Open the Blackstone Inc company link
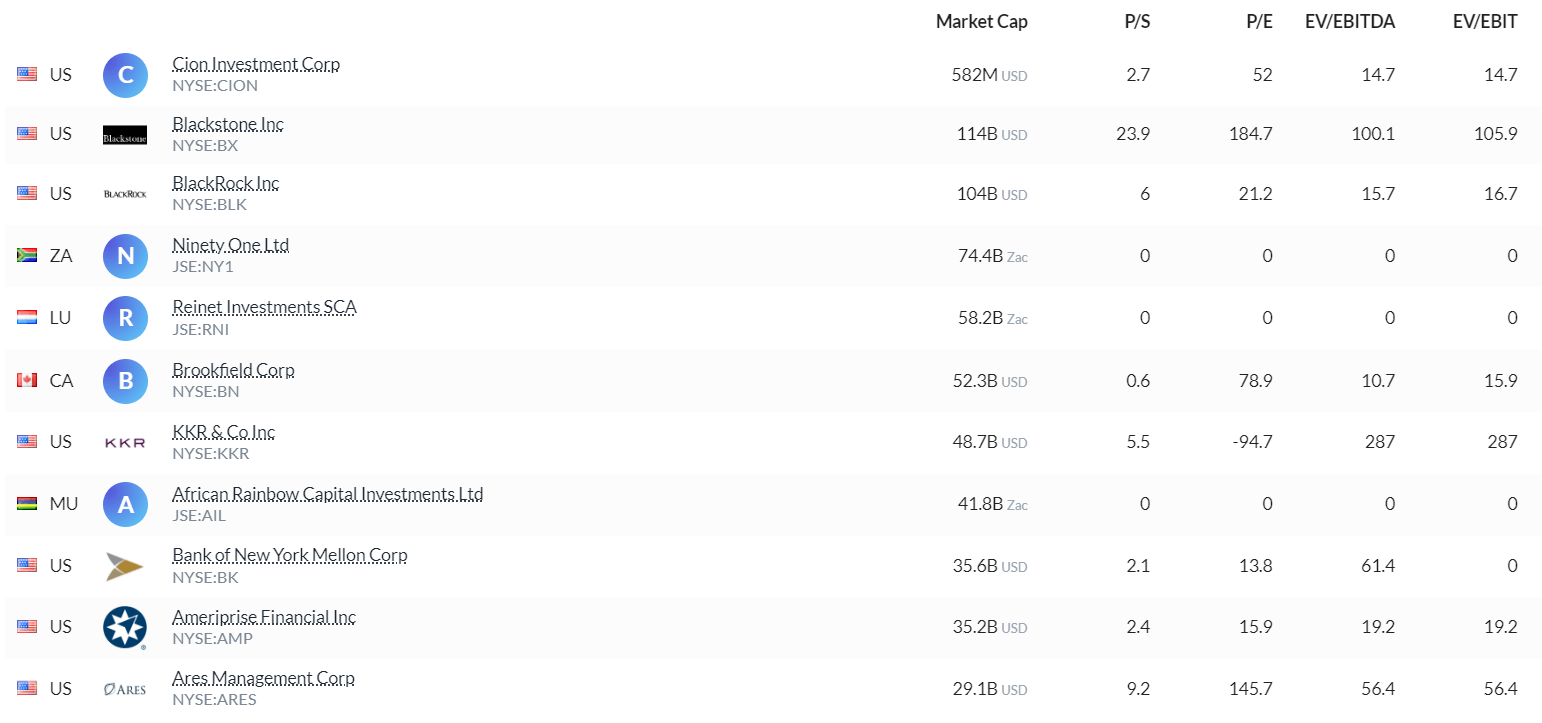 pos(228,124)
